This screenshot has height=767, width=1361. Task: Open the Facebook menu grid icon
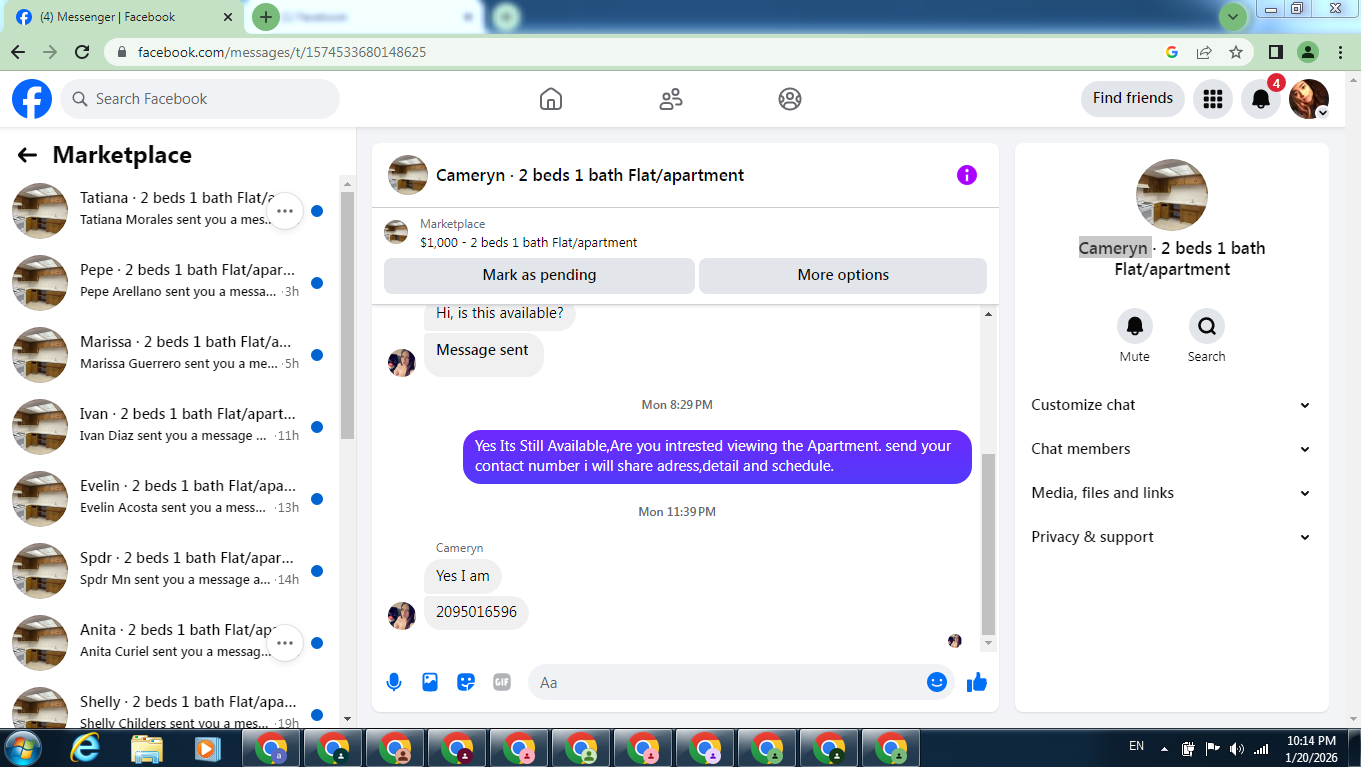(1213, 99)
